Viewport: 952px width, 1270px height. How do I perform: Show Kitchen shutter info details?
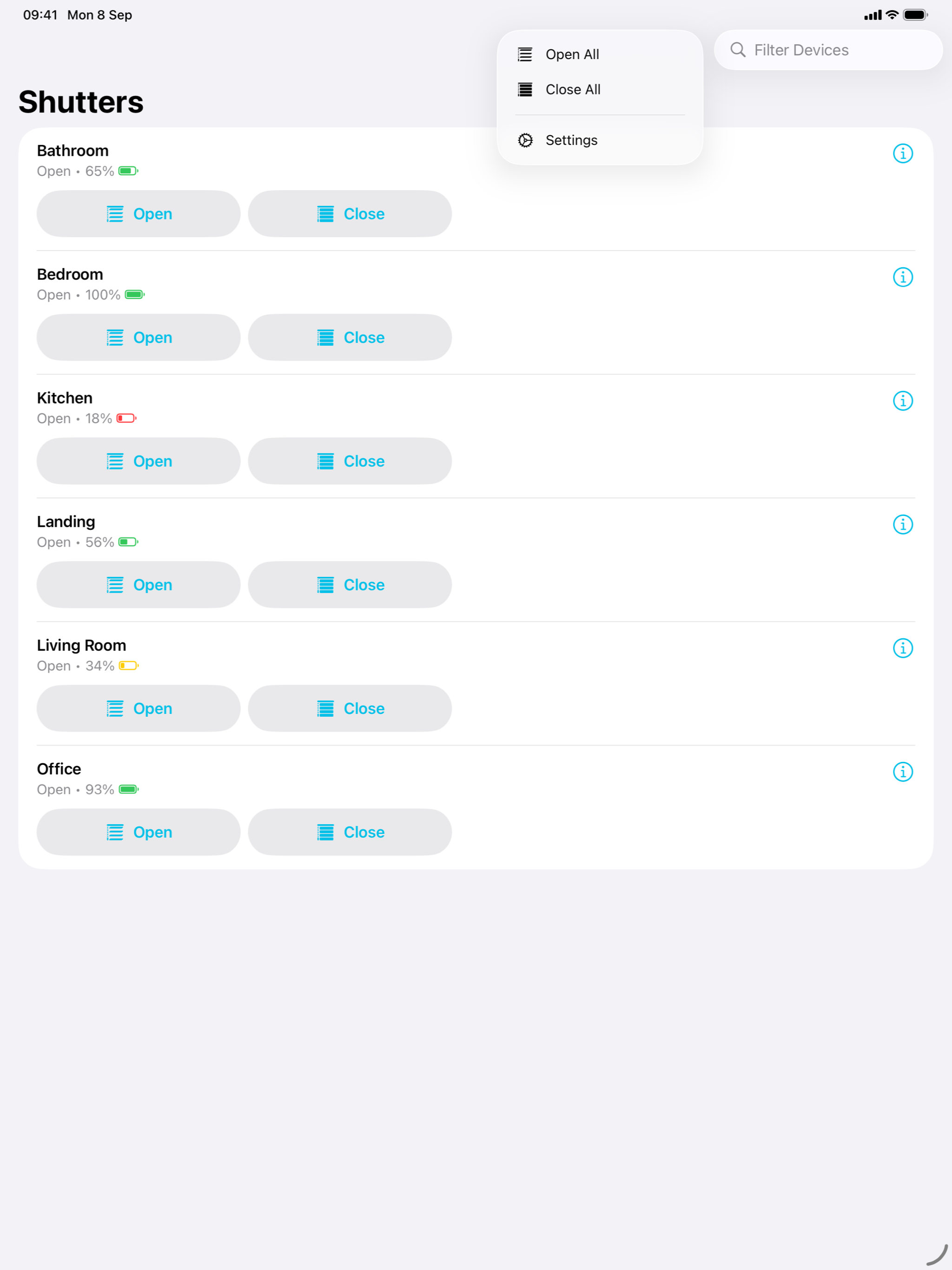(x=903, y=401)
